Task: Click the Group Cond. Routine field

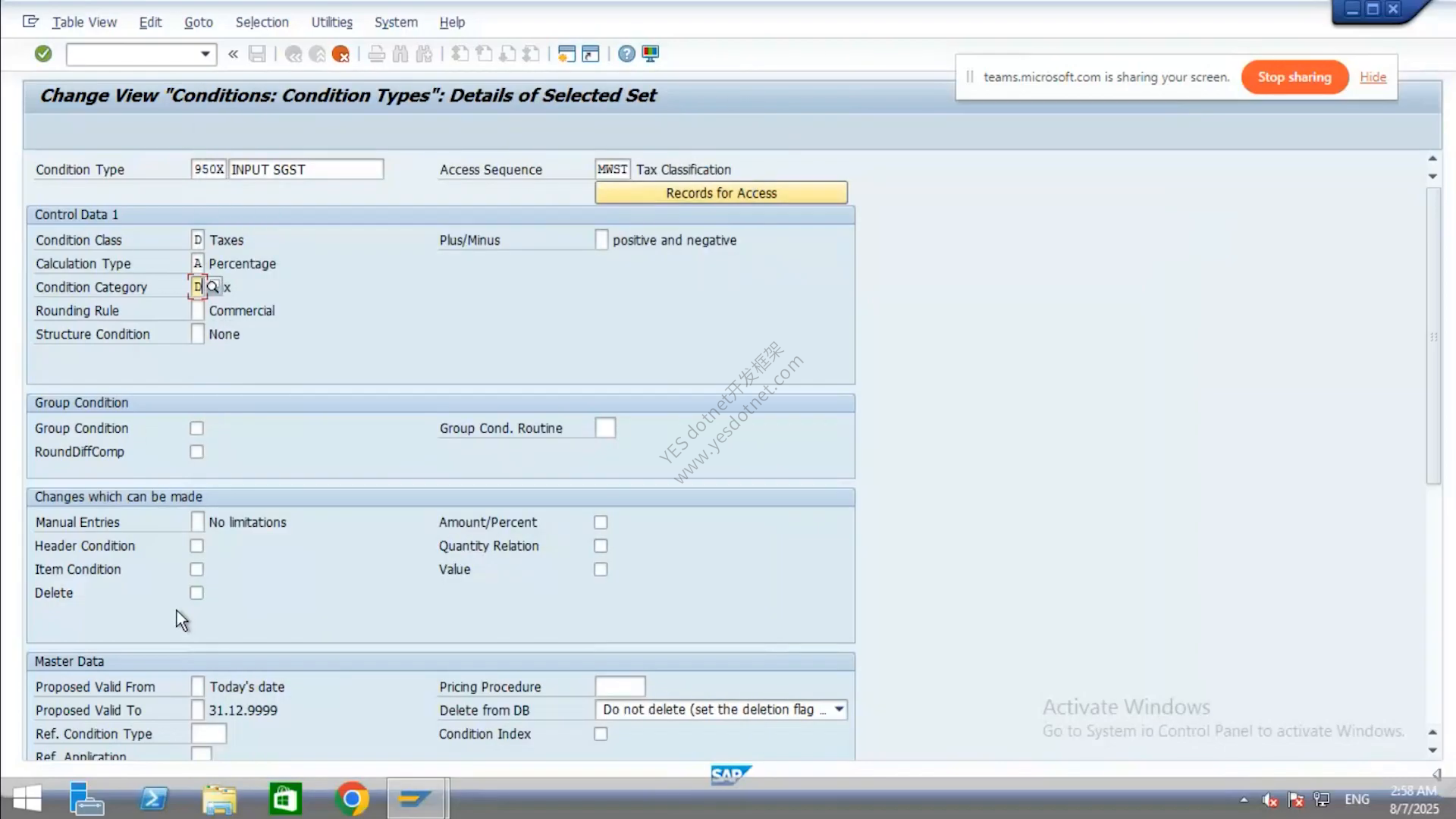Action: click(605, 428)
